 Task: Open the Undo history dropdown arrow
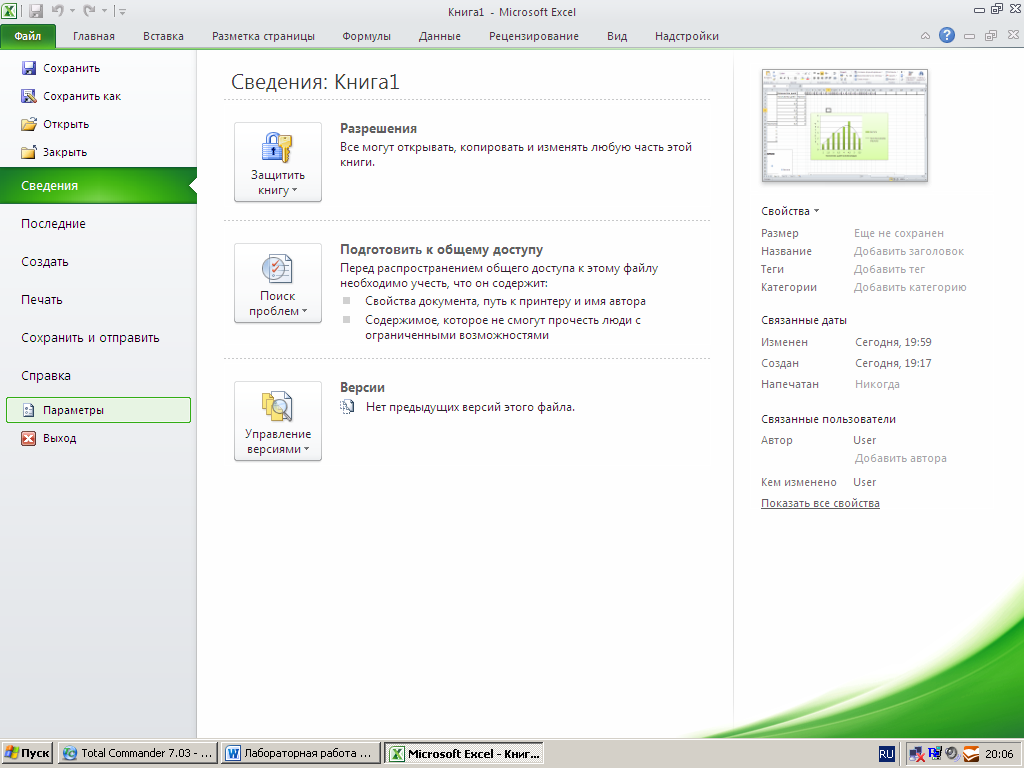click(x=72, y=11)
